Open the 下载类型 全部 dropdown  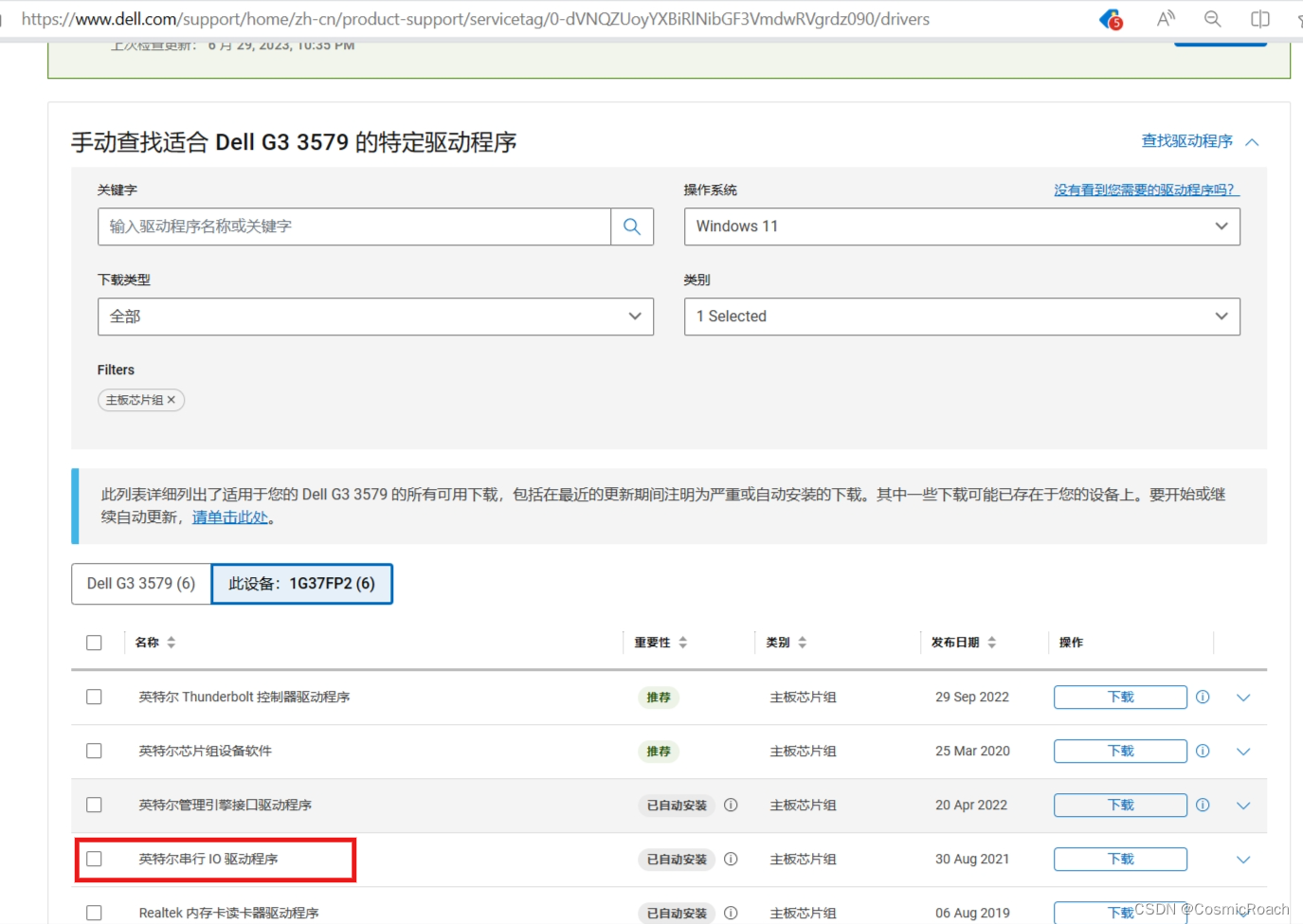pyautogui.click(x=375, y=317)
